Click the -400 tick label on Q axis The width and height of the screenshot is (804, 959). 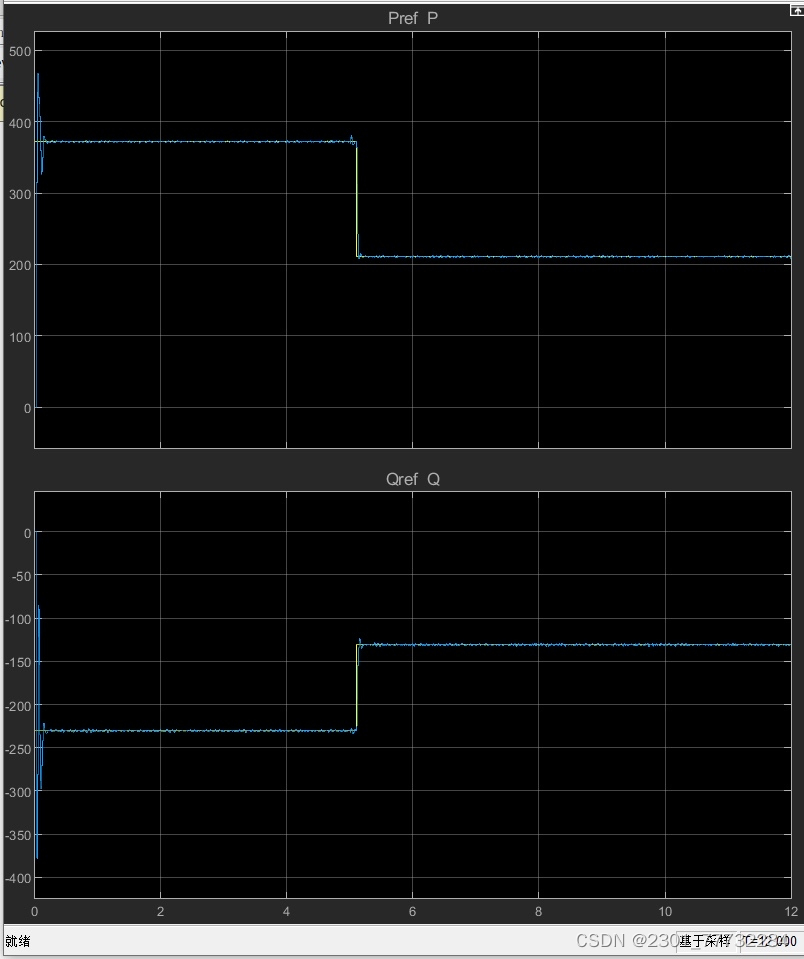pyautogui.click(x=18, y=878)
